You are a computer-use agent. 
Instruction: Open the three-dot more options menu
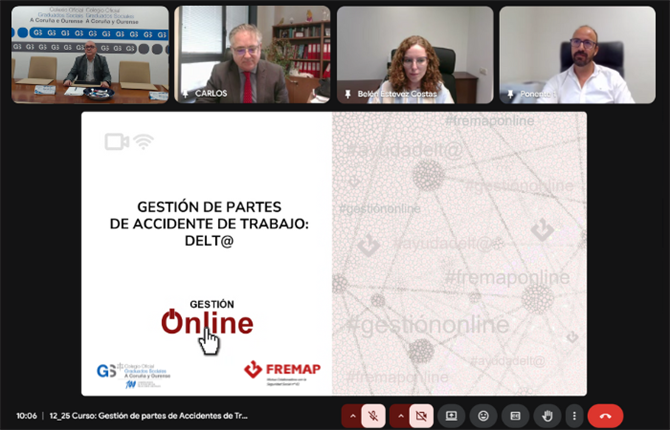tap(573, 415)
